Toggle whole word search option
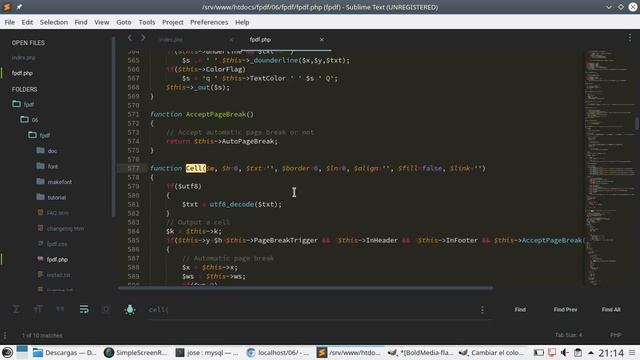 pyautogui.click(x=60, y=309)
